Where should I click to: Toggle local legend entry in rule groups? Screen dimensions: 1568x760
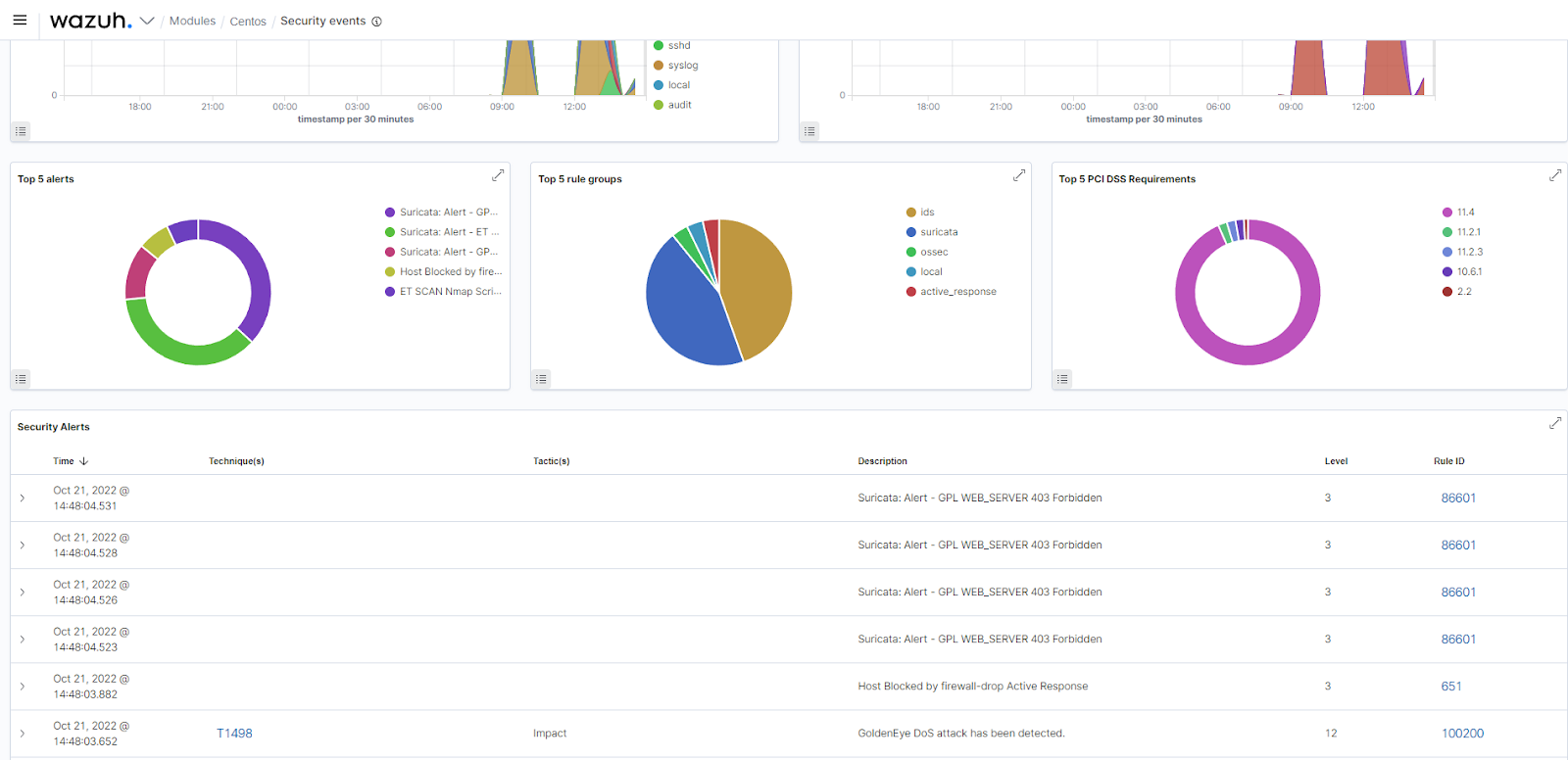(x=924, y=271)
